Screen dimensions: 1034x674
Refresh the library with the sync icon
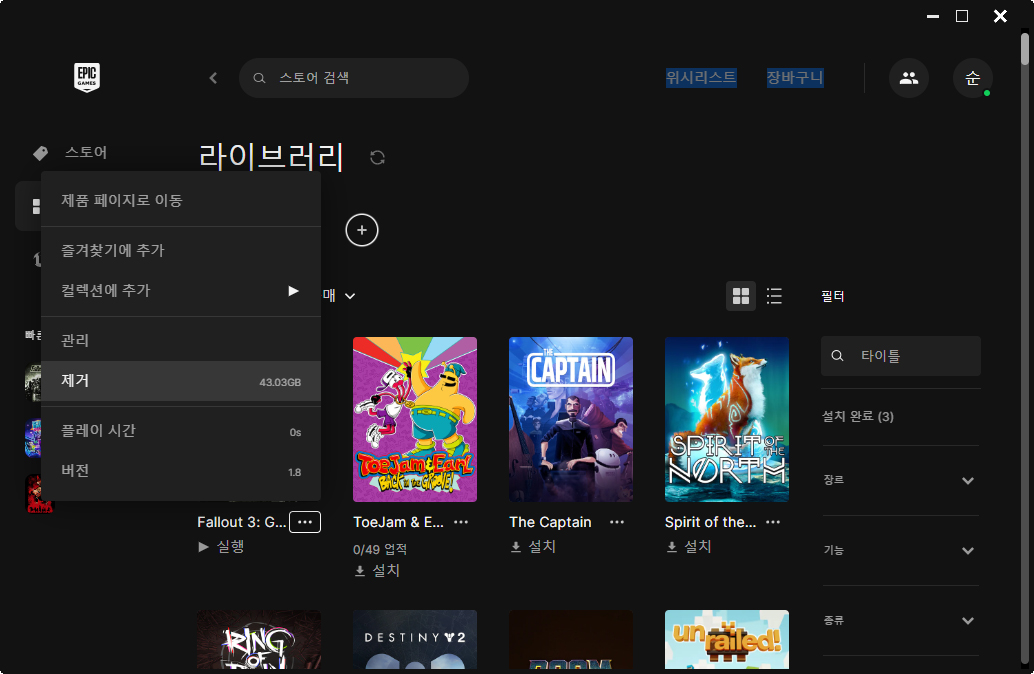(x=377, y=158)
